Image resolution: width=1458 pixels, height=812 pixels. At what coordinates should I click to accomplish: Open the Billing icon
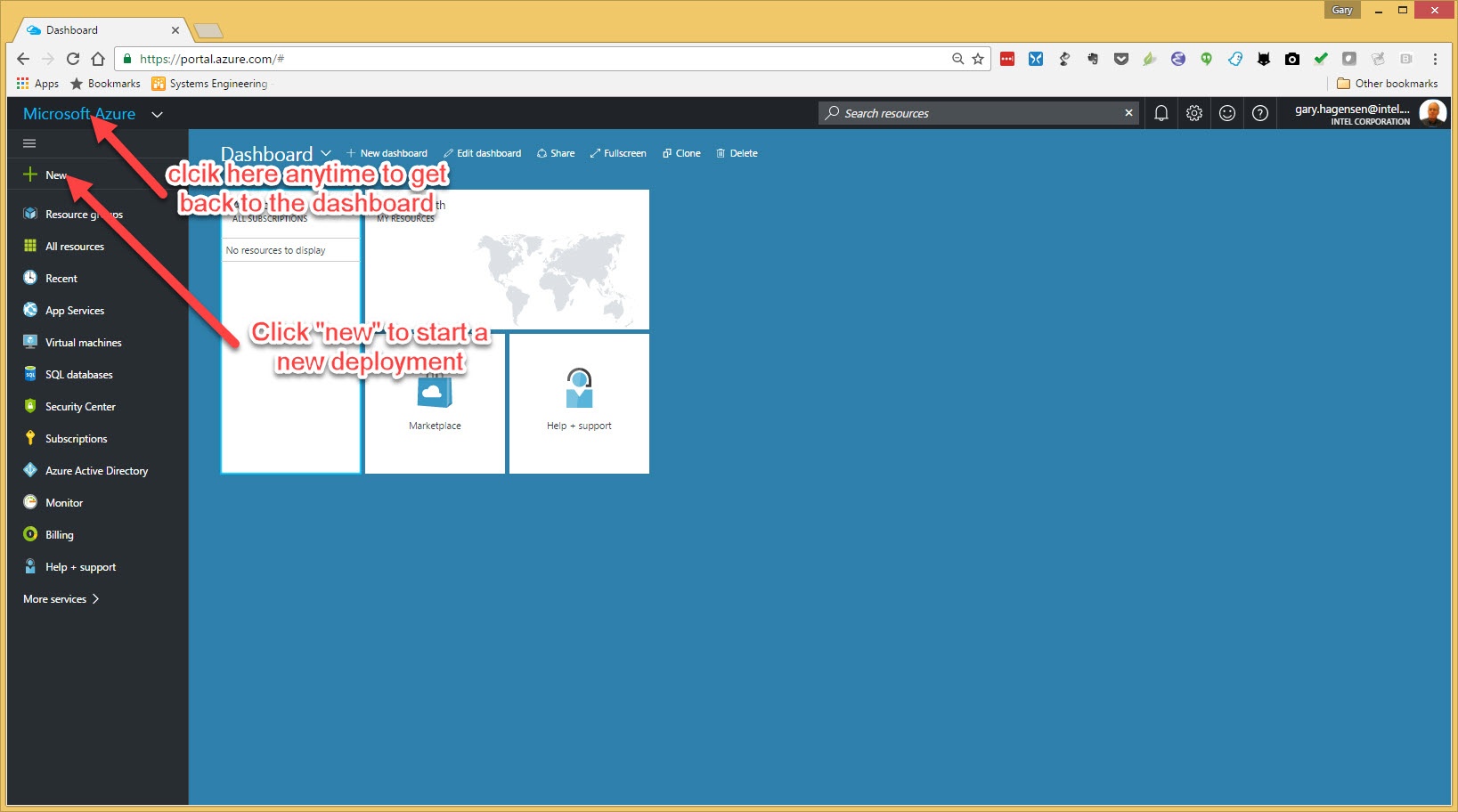tap(30, 534)
